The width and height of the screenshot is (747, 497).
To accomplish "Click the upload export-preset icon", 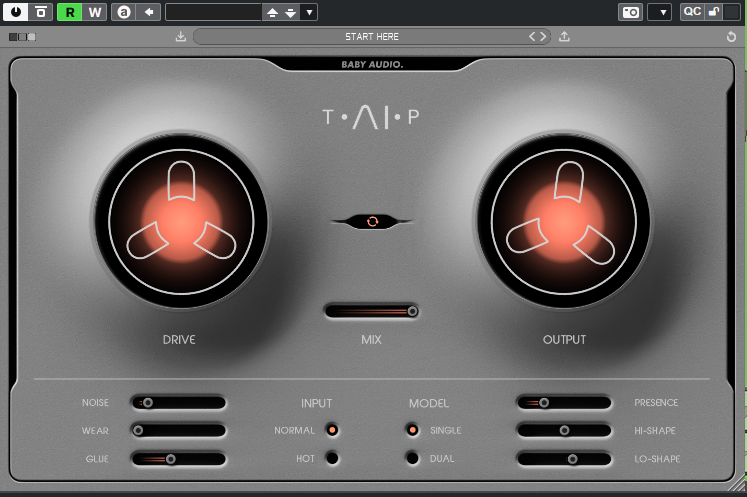I will [564, 36].
